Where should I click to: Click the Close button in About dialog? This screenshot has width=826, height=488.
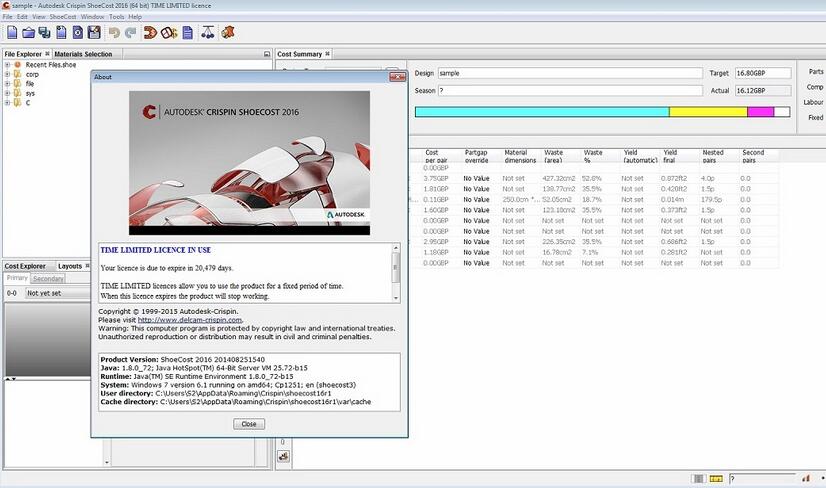249,424
